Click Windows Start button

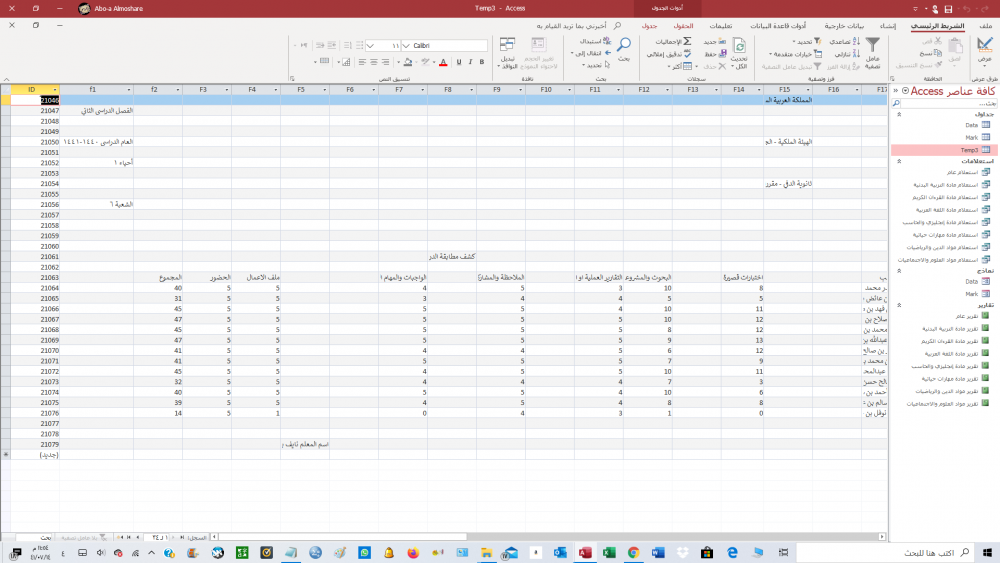(987, 552)
